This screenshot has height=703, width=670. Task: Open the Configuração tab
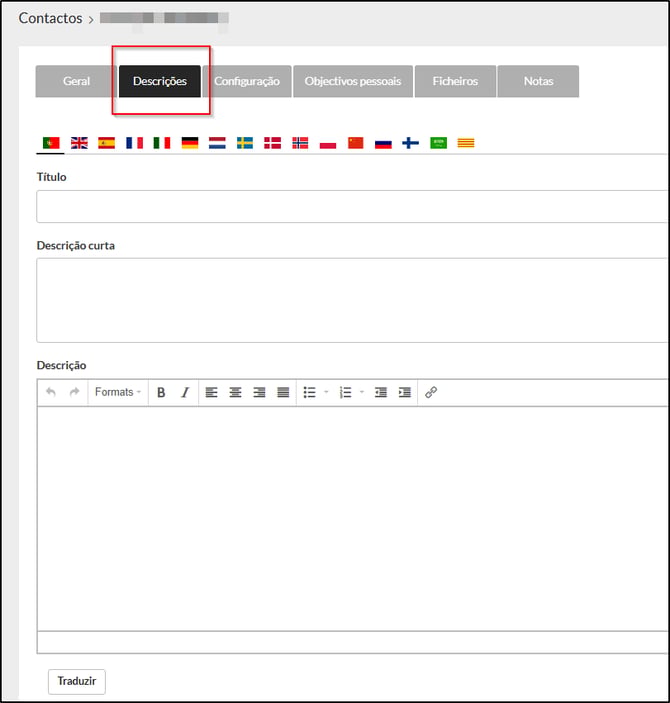[247, 82]
